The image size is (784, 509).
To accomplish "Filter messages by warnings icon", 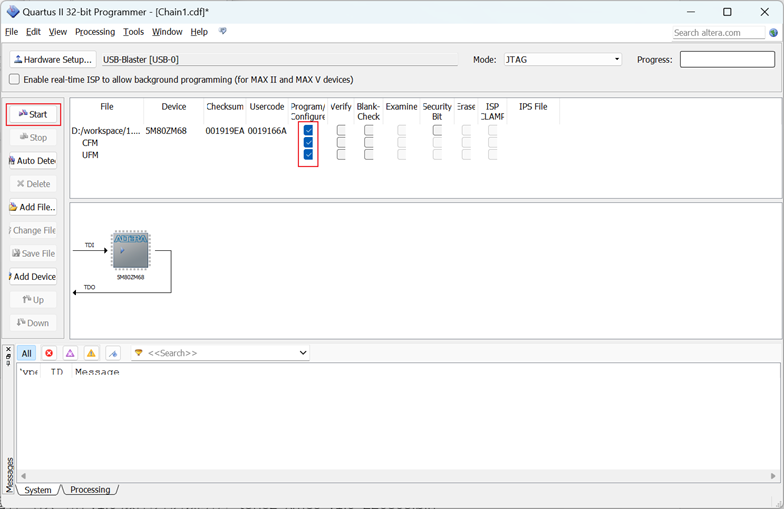I will (91, 354).
